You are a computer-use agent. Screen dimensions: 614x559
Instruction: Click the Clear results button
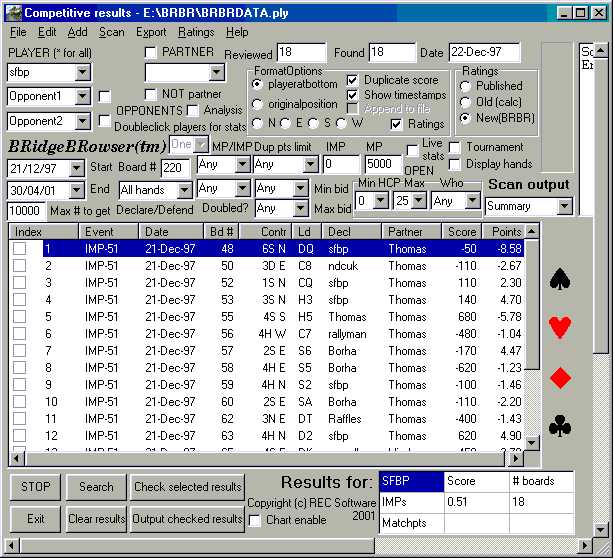tap(96, 519)
